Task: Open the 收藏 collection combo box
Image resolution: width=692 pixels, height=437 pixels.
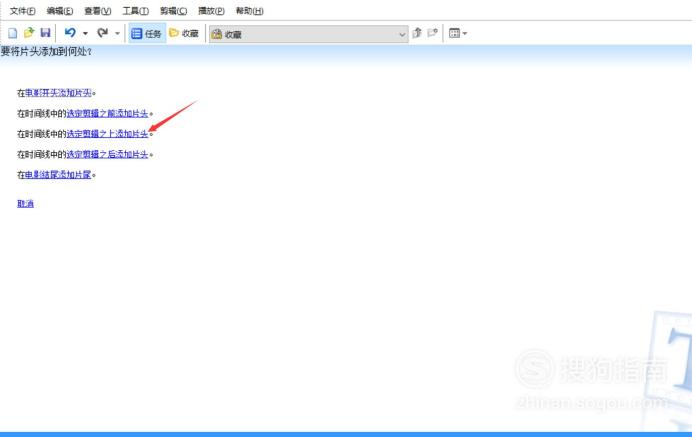Action: tap(308, 34)
